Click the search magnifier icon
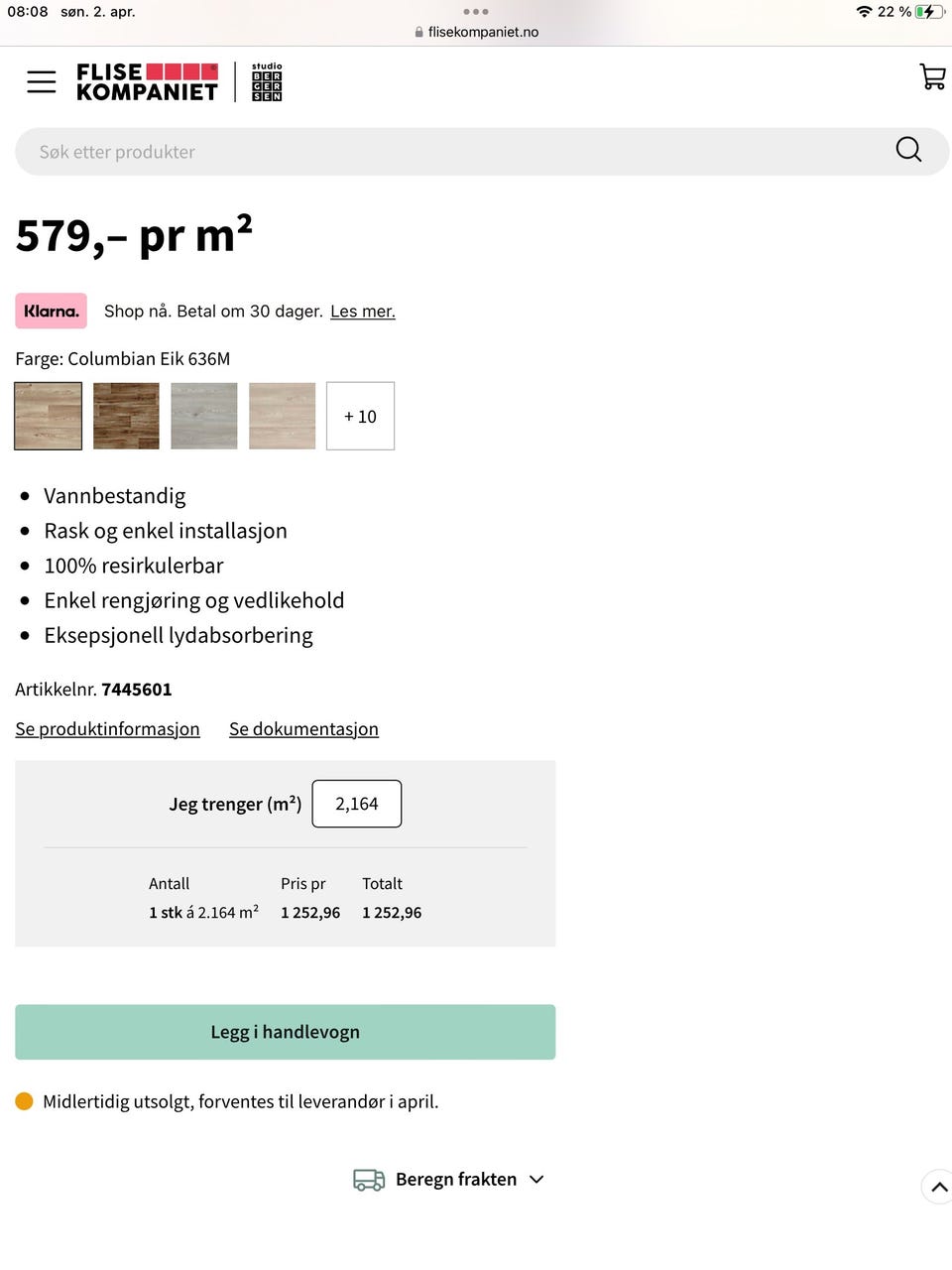 pos(908,150)
